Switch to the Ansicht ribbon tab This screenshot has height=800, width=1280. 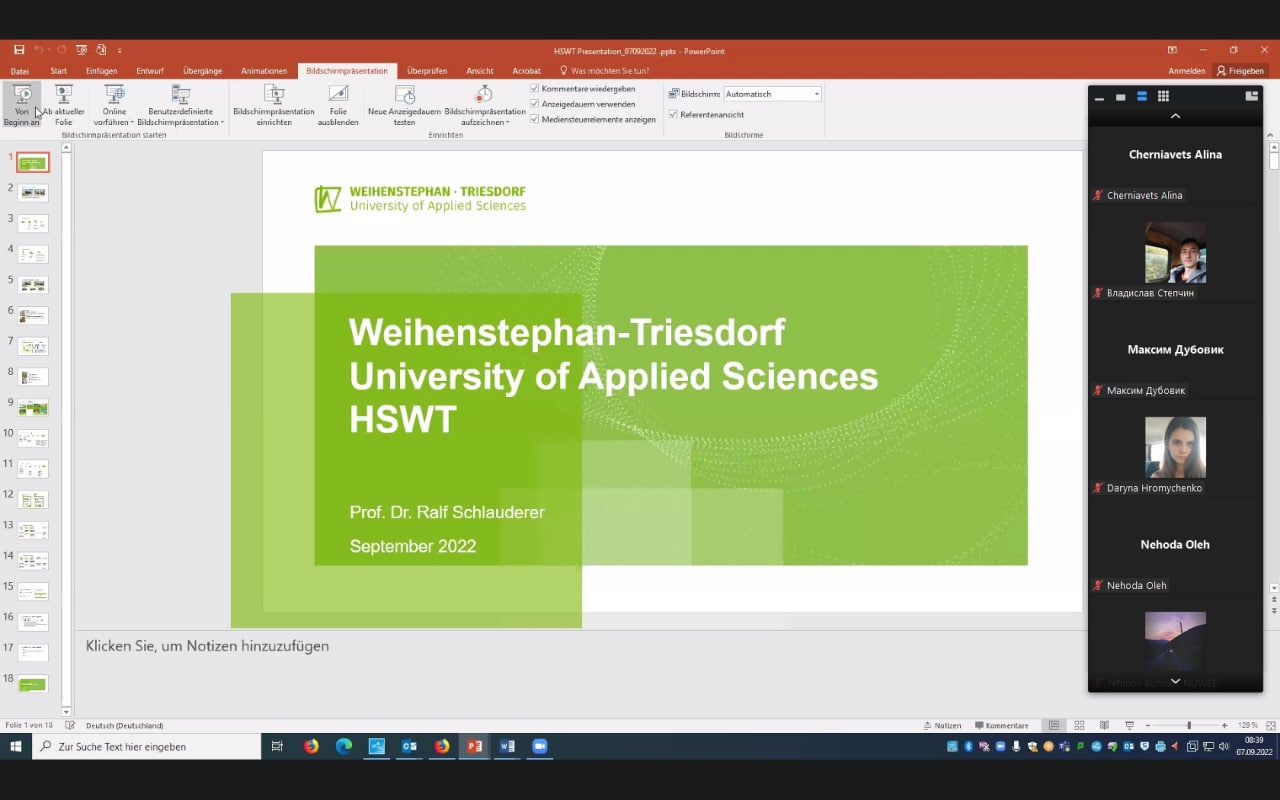click(x=480, y=71)
